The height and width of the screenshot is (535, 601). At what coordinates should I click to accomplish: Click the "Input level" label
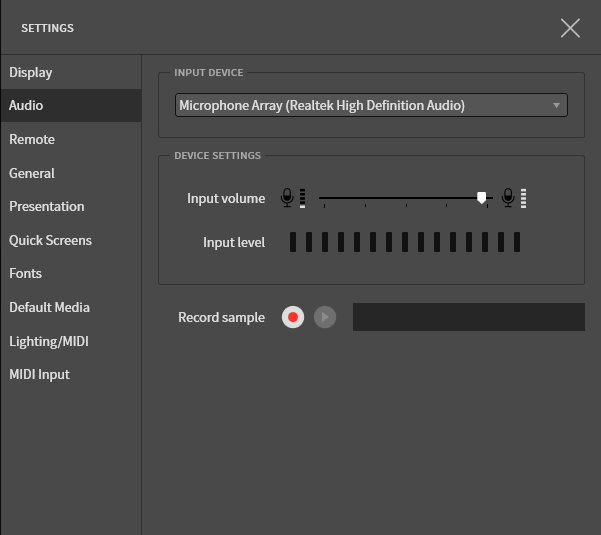coord(234,242)
